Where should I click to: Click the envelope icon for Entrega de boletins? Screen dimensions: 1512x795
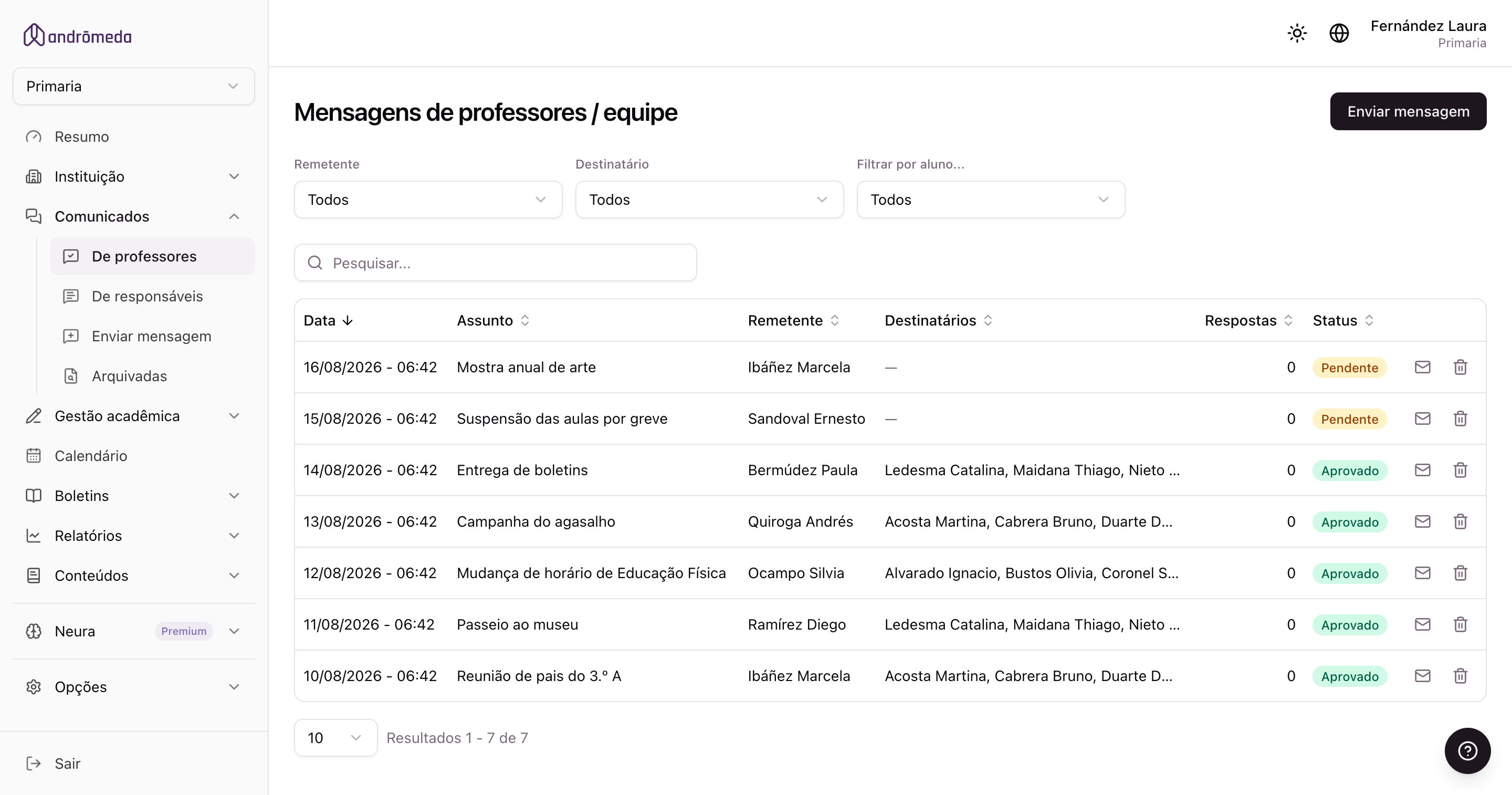pyautogui.click(x=1422, y=470)
